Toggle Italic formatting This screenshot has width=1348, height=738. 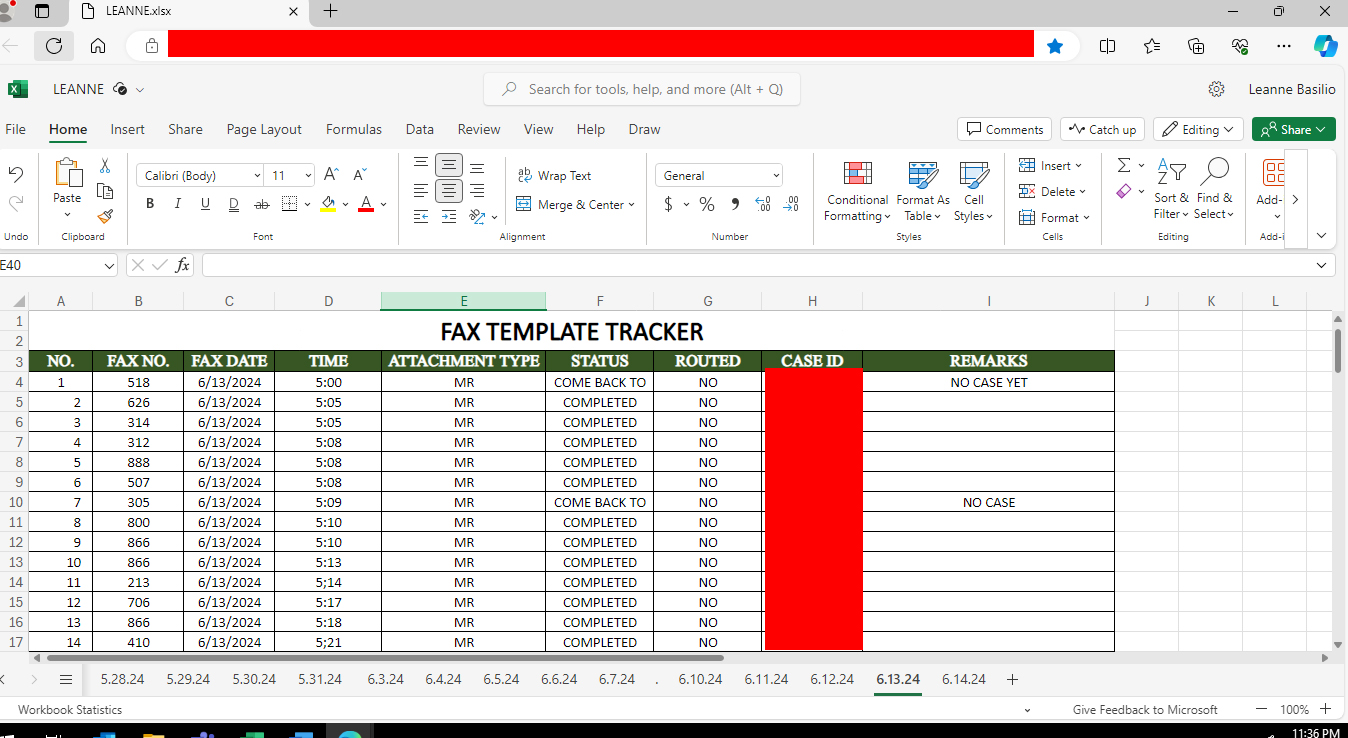click(178, 204)
